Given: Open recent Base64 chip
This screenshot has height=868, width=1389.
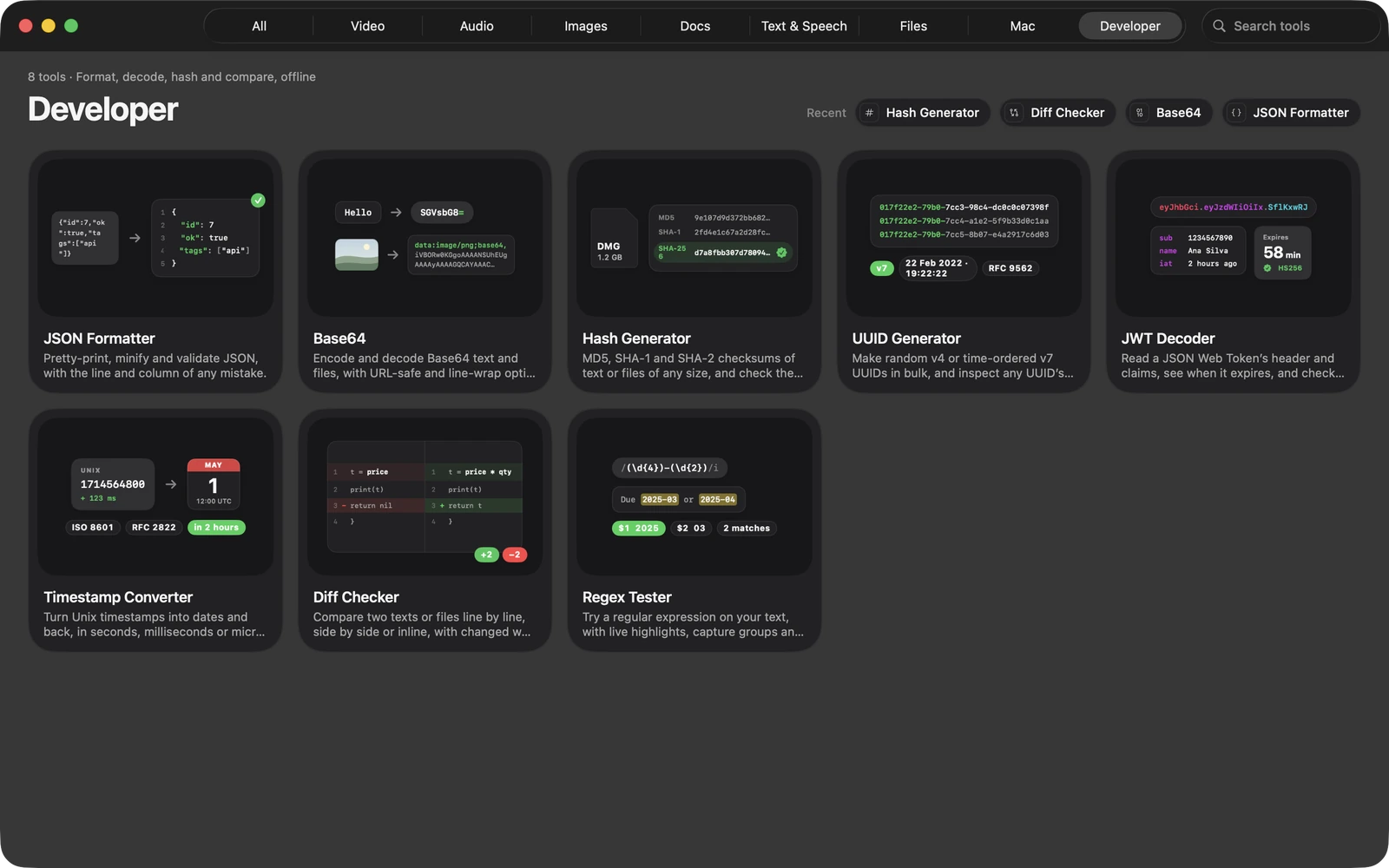Looking at the screenshot, I should (1168, 113).
